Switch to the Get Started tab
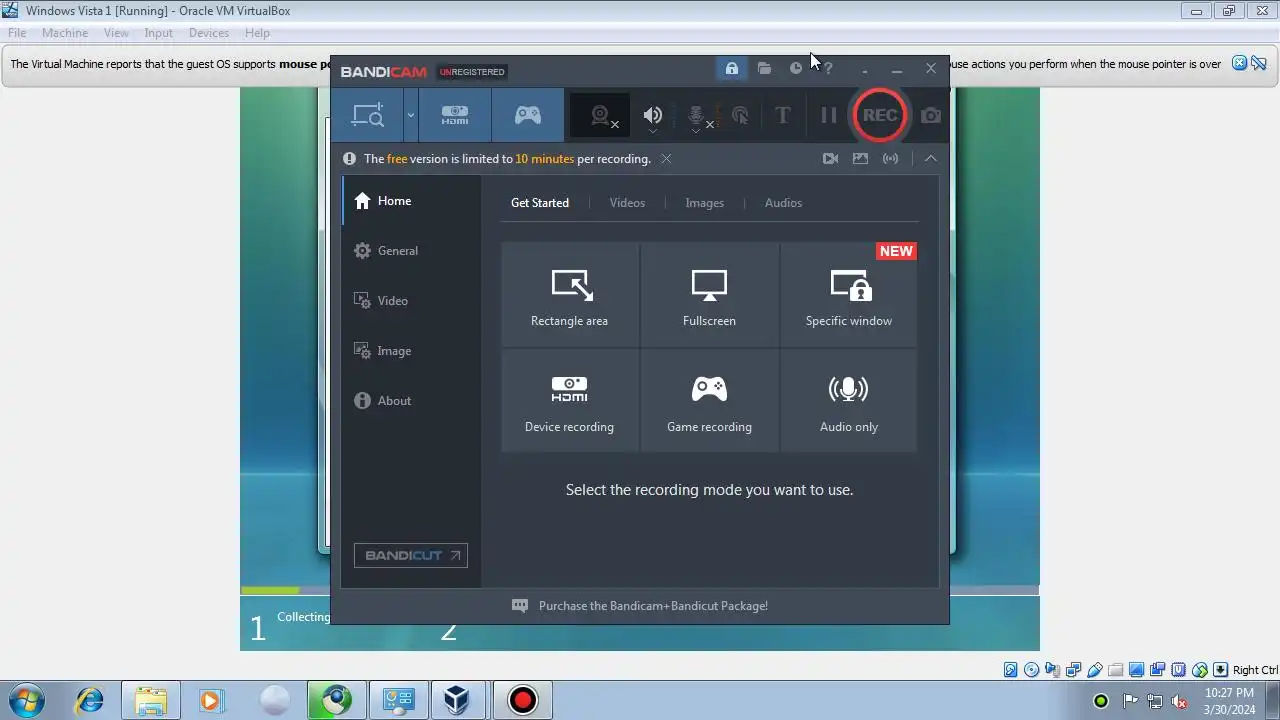This screenshot has height=720, width=1280. click(540, 203)
